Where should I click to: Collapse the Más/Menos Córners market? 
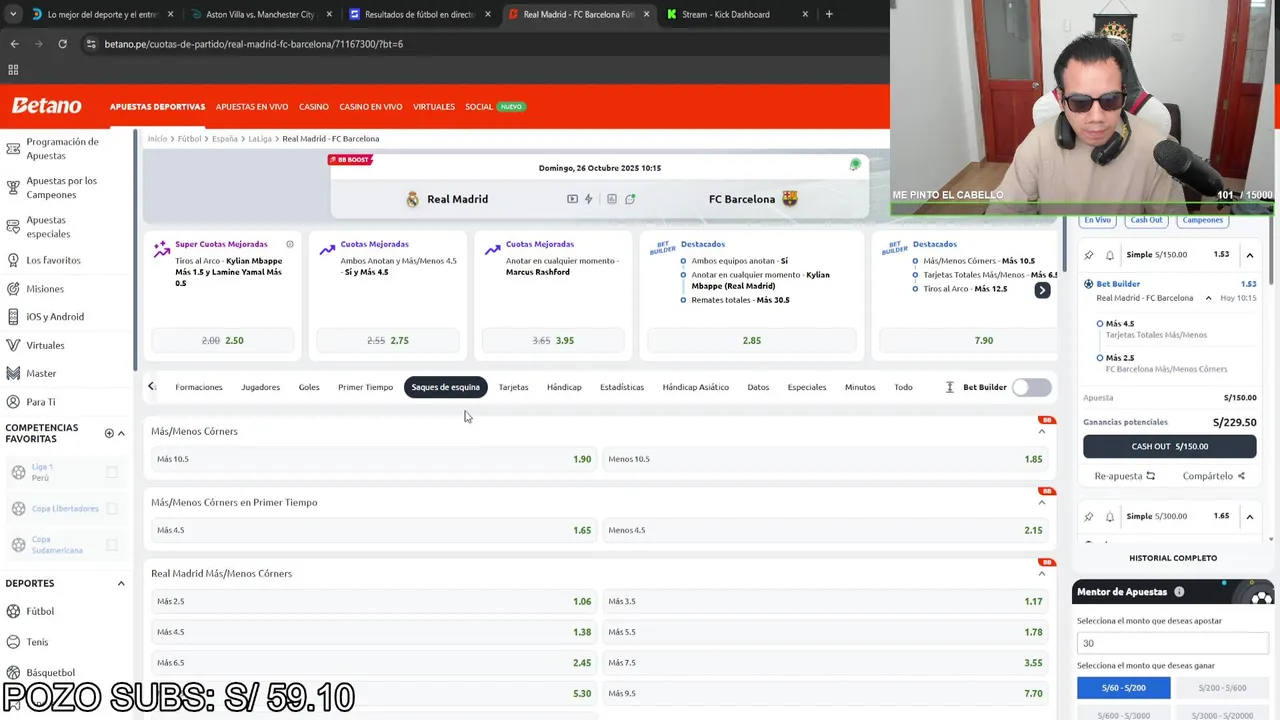(x=1042, y=431)
